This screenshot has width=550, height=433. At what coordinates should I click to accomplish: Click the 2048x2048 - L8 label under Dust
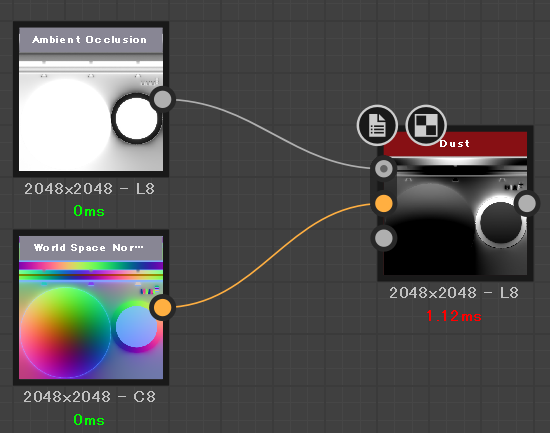(x=454, y=293)
